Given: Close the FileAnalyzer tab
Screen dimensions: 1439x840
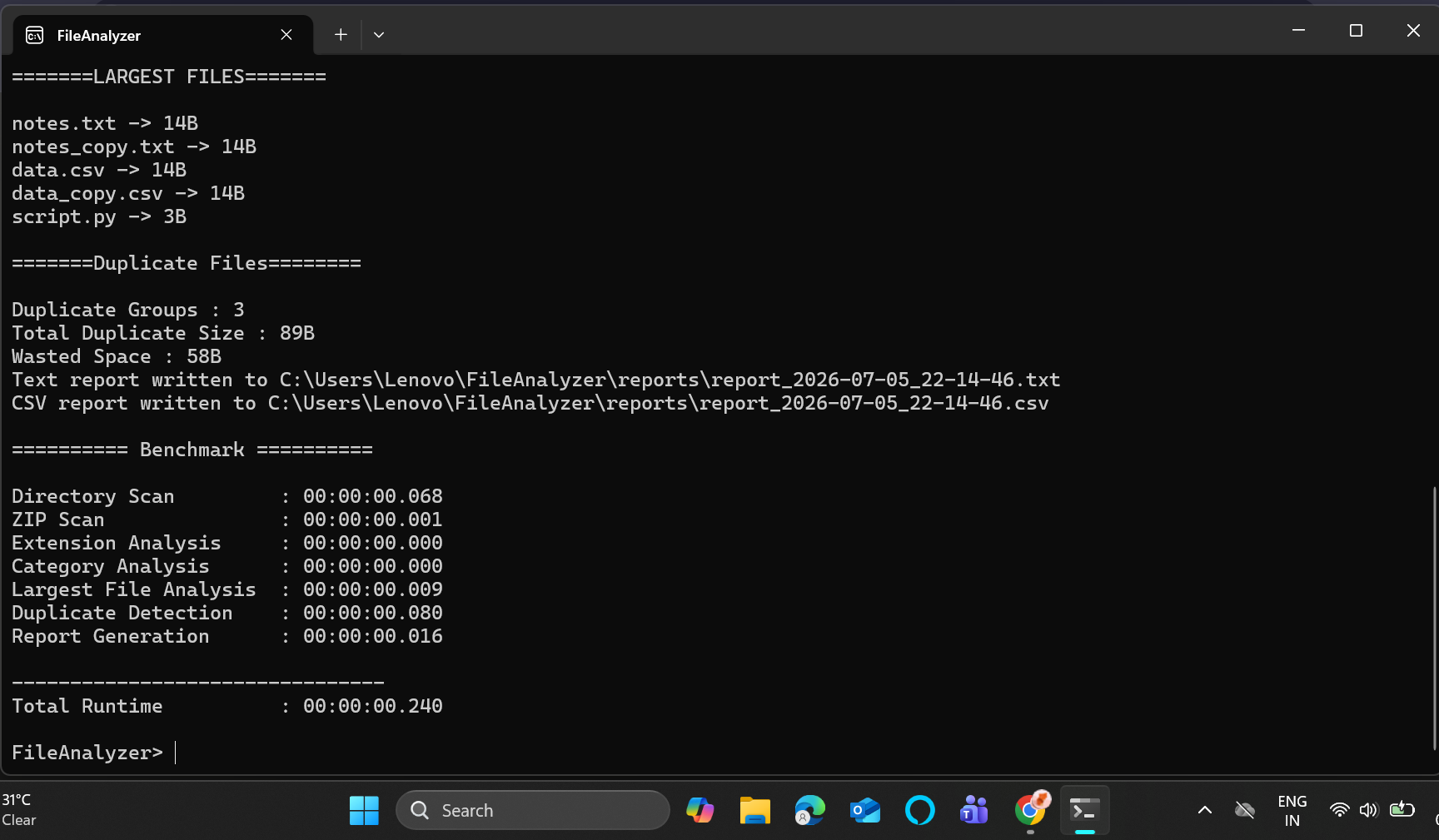Looking at the screenshot, I should click(286, 35).
